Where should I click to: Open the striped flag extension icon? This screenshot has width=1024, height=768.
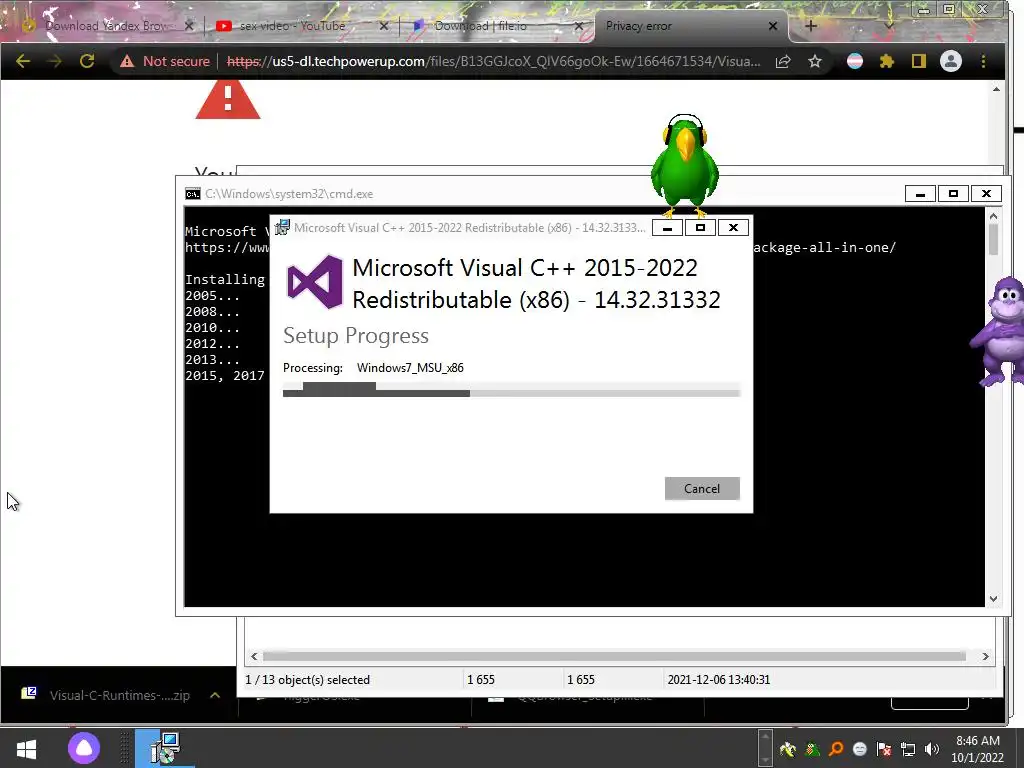tap(855, 61)
